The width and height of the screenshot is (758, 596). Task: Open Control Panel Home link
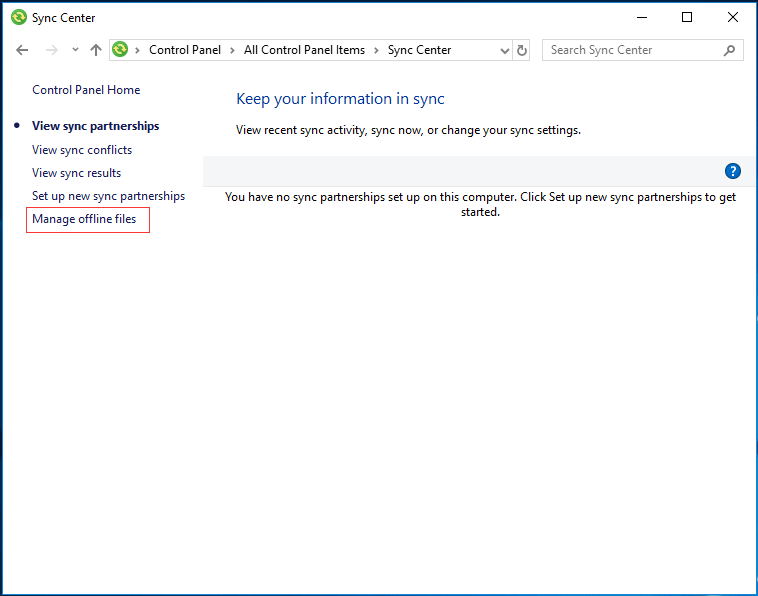point(86,90)
